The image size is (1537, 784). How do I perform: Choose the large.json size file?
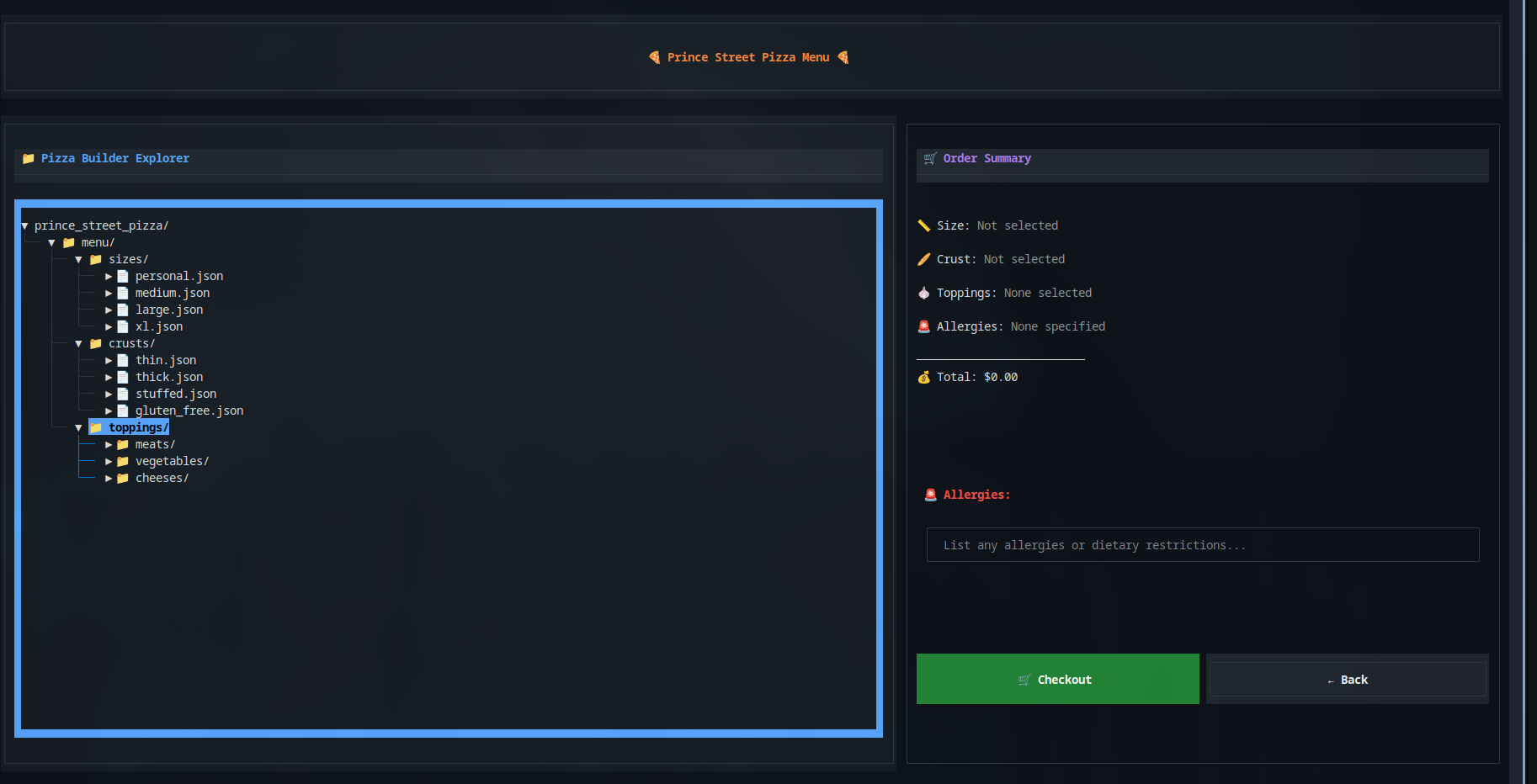[169, 310]
